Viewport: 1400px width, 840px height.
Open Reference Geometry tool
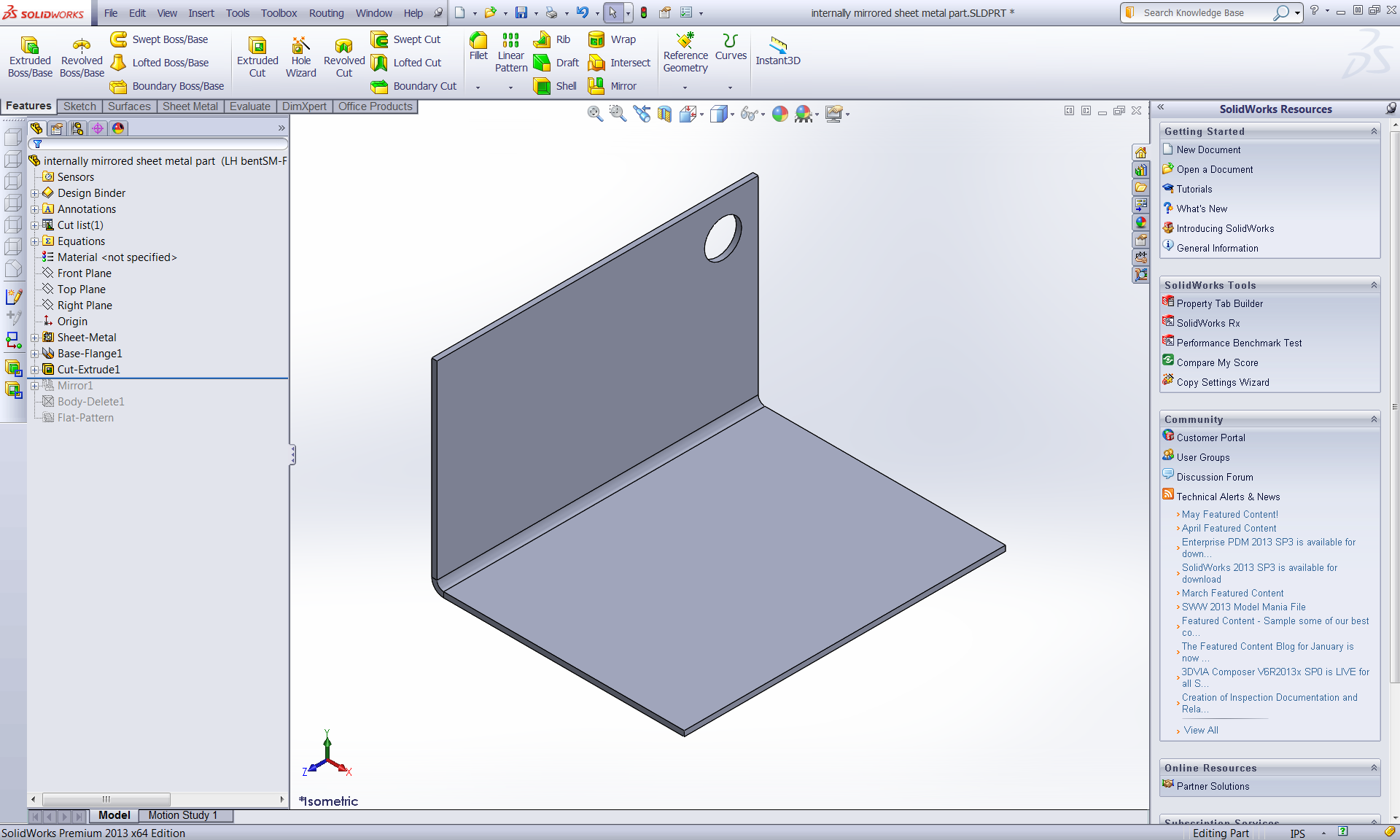(685, 52)
